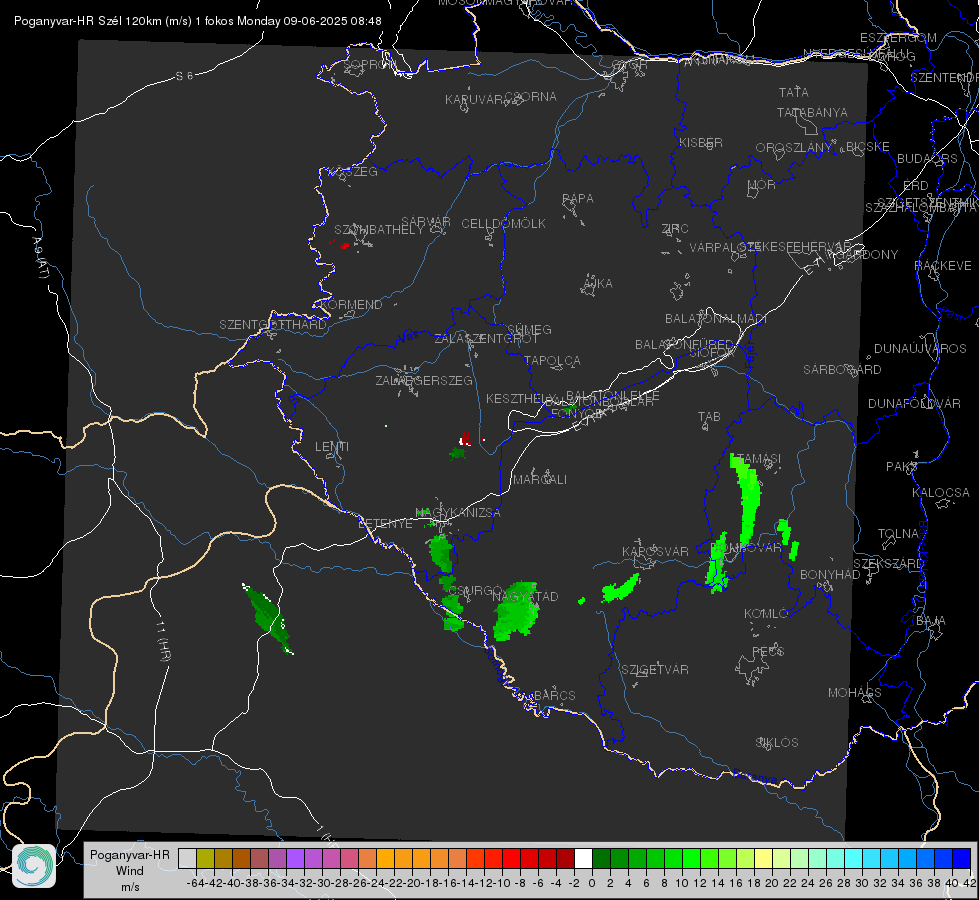Pick the gray swatch at the legend's left end
The width and height of the screenshot is (979, 900).
(187, 859)
